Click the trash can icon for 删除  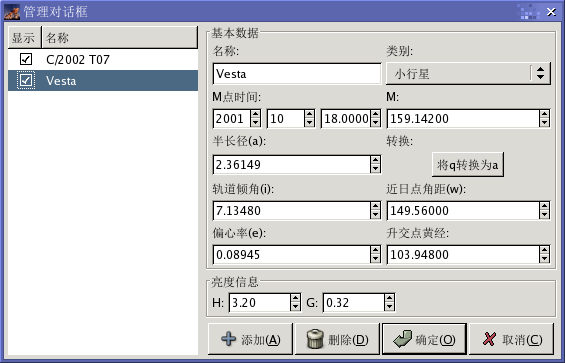315,339
